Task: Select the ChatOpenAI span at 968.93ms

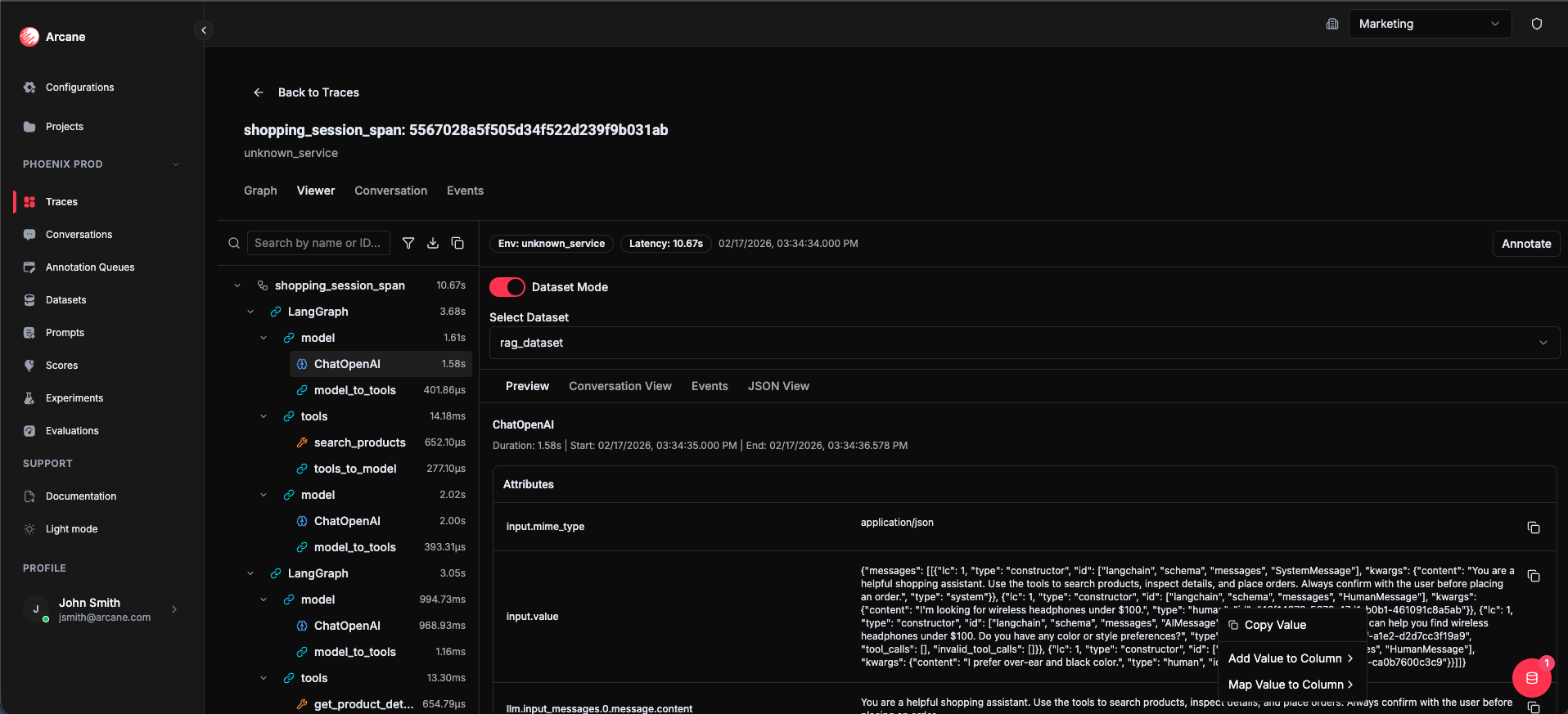Action: click(x=381, y=626)
